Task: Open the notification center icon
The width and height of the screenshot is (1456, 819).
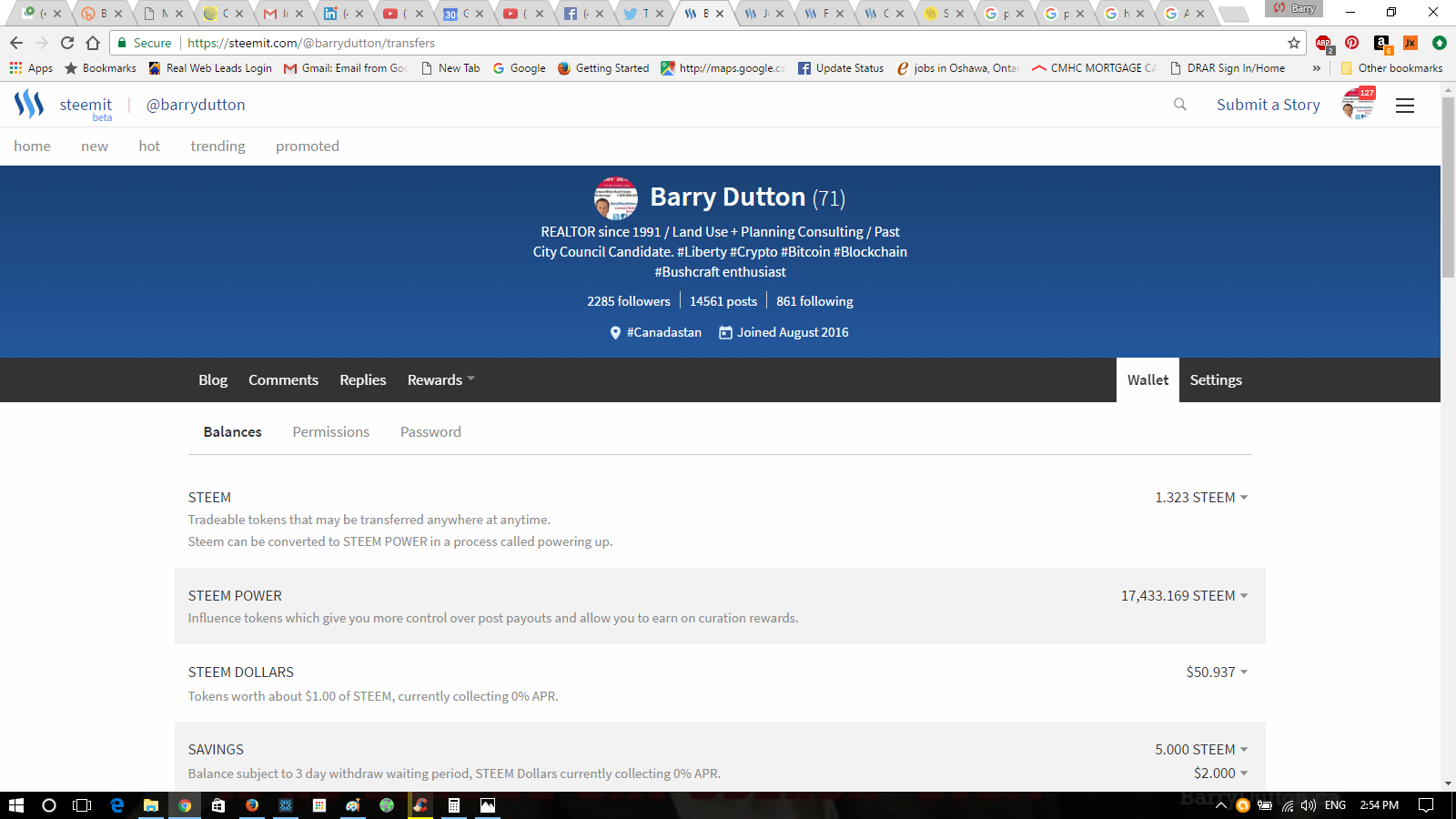Action: pyautogui.click(x=1426, y=805)
